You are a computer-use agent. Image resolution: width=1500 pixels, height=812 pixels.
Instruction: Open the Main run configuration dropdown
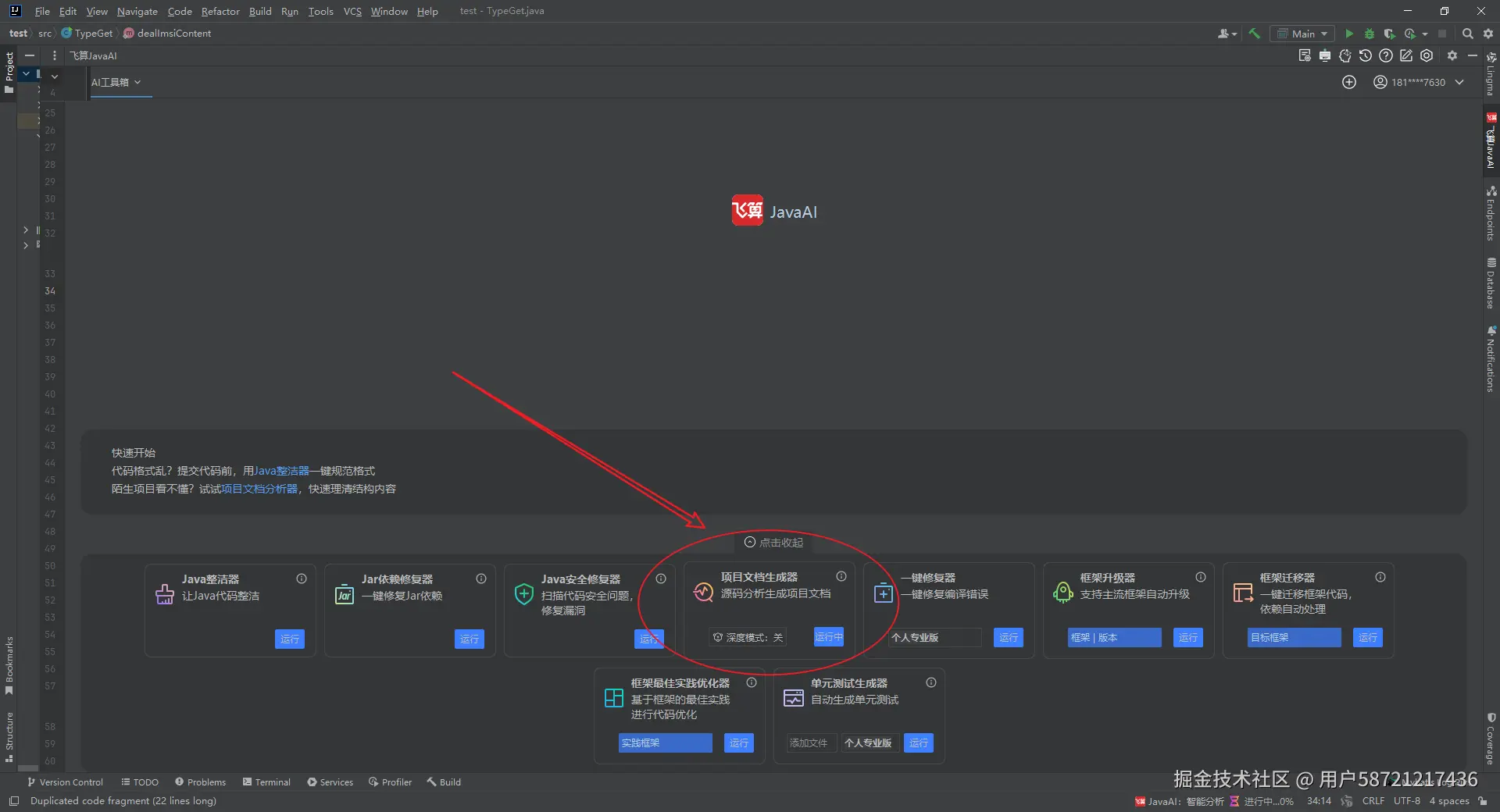point(1303,34)
